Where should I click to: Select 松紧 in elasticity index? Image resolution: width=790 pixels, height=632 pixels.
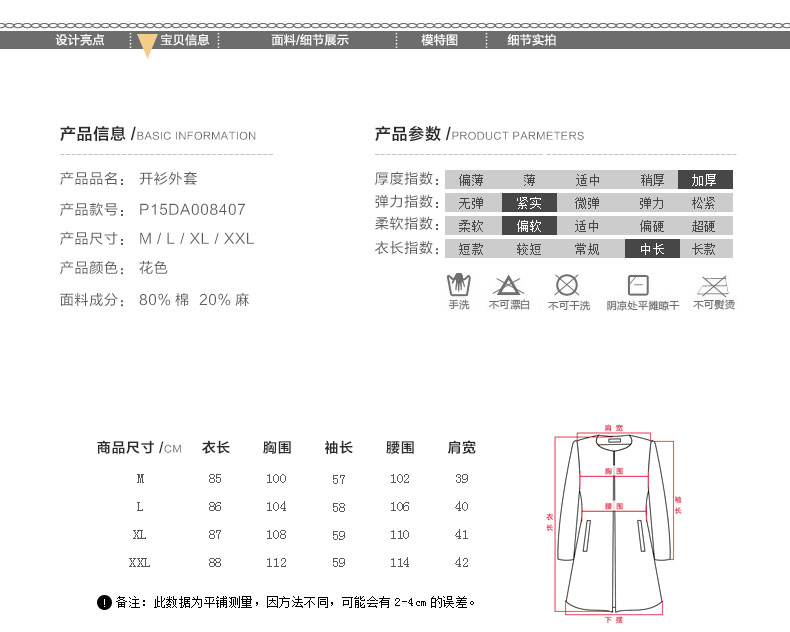point(703,203)
